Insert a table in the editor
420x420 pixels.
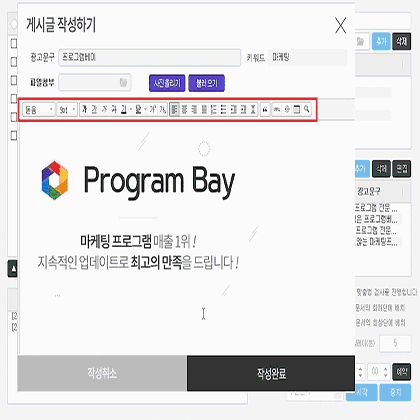click(296, 109)
